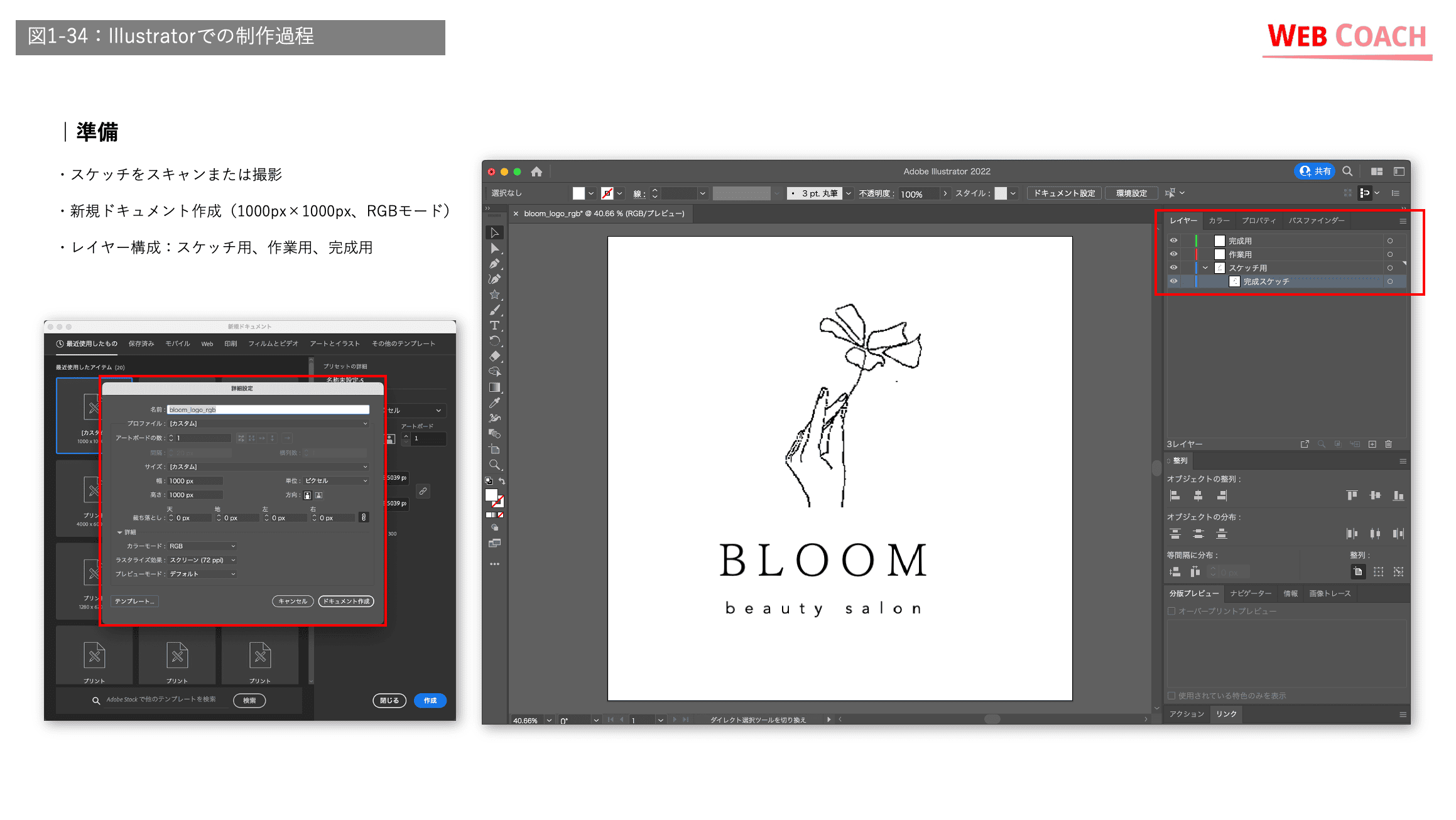Select the Zoom magnifier tool in toolbar

point(495,465)
